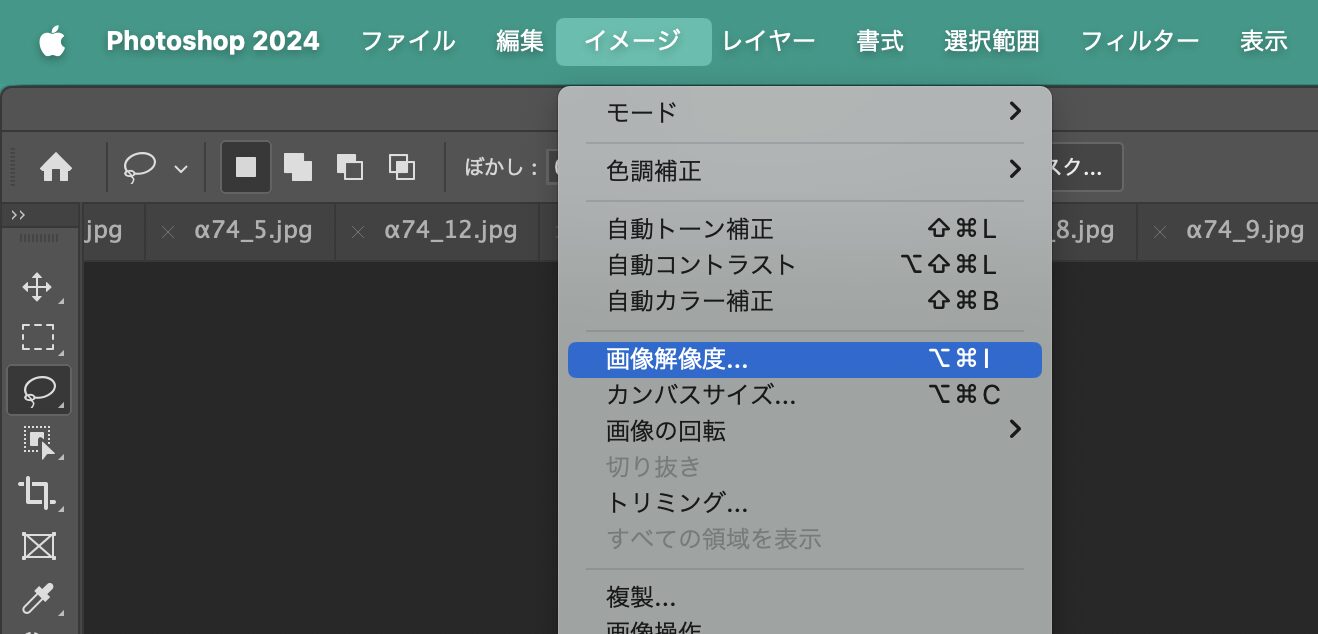Choose the Subtract from Selection mode icon

349,167
